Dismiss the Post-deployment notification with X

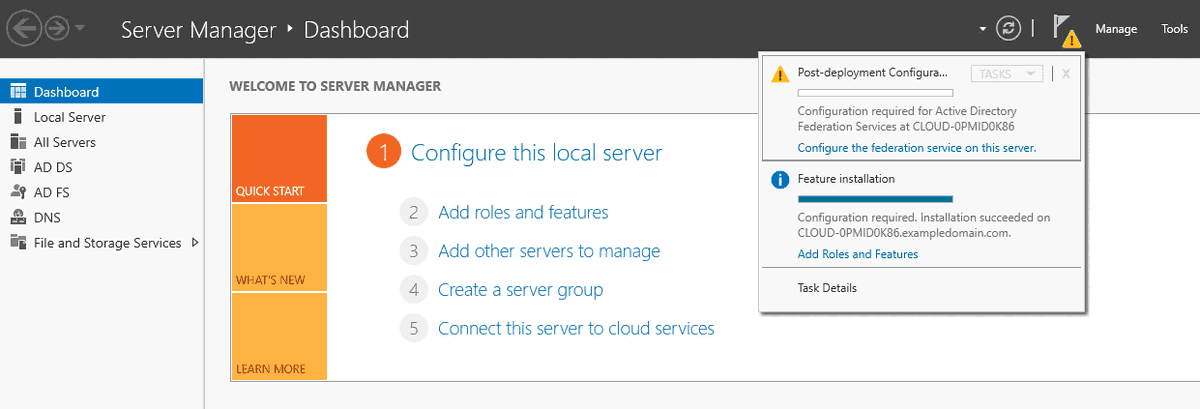(x=1066, y=74)
